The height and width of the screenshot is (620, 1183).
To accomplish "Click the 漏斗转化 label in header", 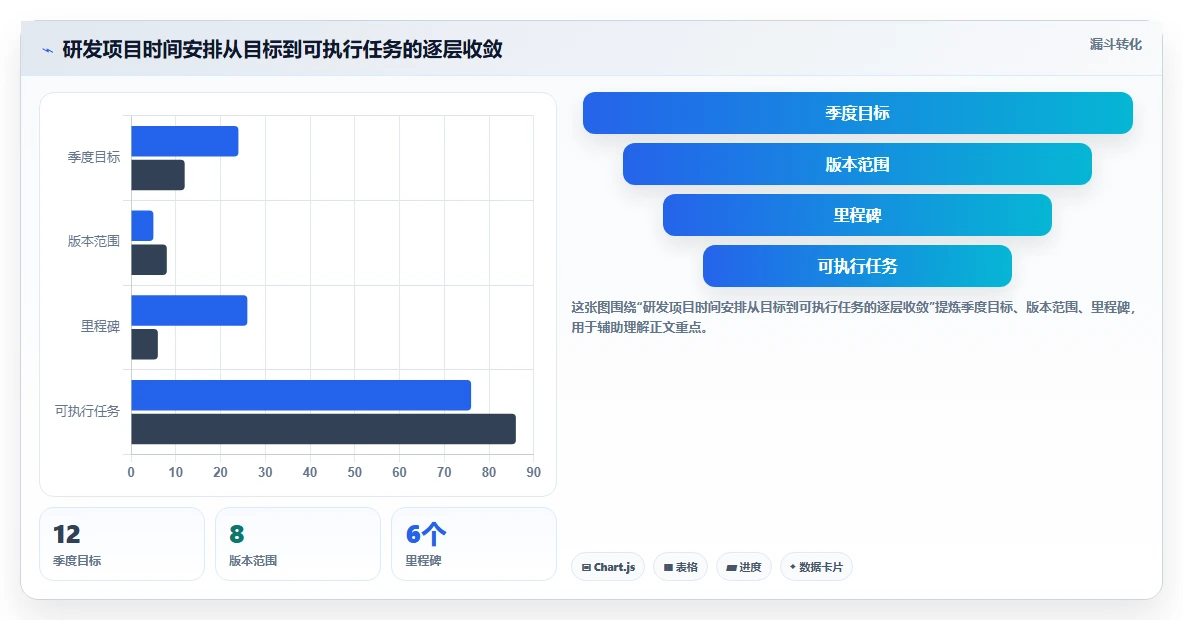I will (x=1115, y=45).
